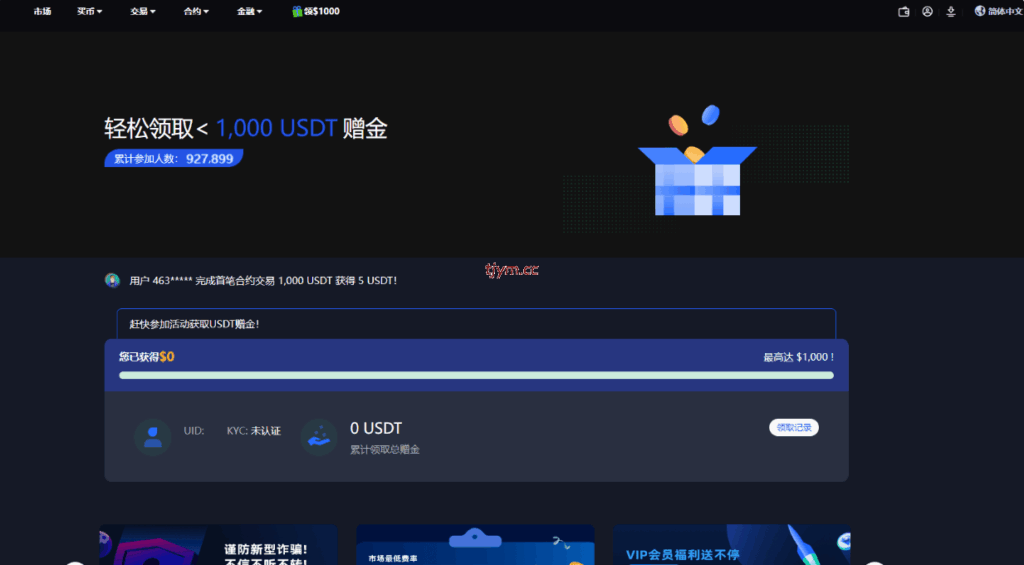Select 简体中文 language option
This screenshot has height=565, width=1024.
tap(1005, 12)
